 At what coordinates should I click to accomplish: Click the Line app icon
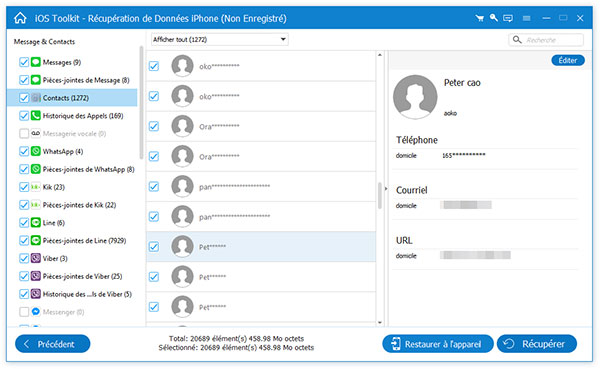click(x=36, y=222)
